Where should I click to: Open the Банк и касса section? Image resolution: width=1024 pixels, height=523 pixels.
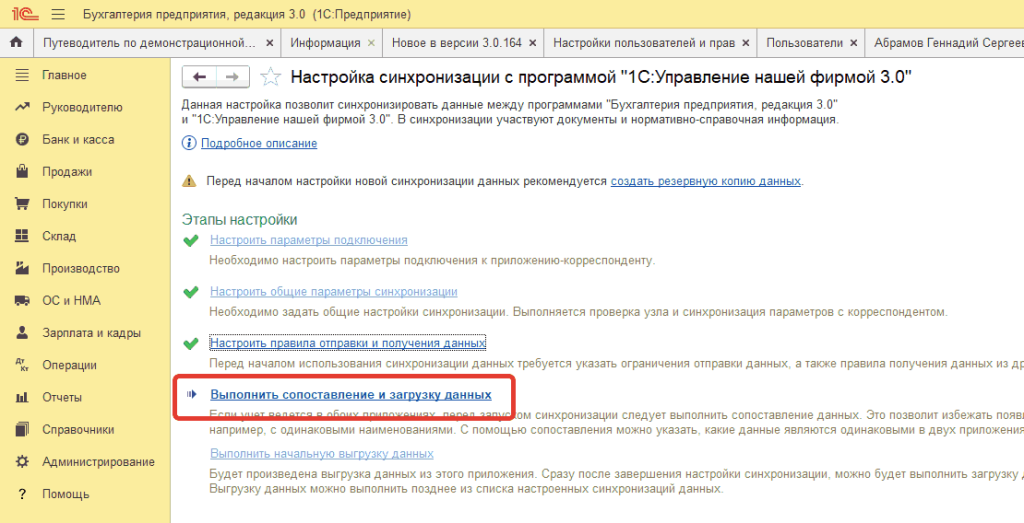pos(78,140)
